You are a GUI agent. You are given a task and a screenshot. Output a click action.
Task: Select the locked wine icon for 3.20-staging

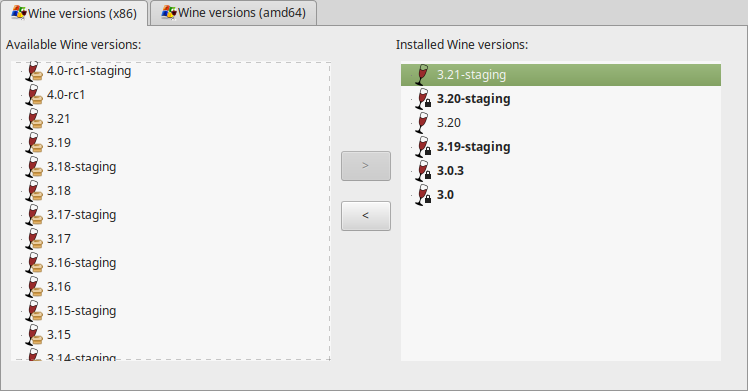pos(423,99)
